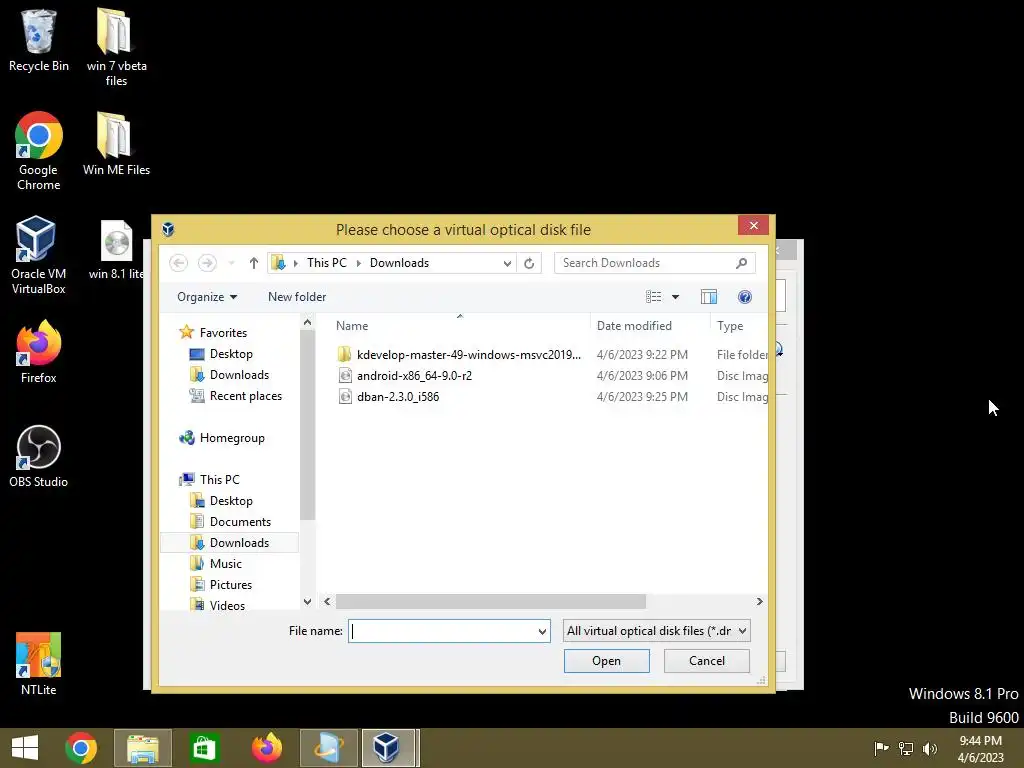Open the Start menu
The image size is (1024, 768).
(x=25, y=748)
